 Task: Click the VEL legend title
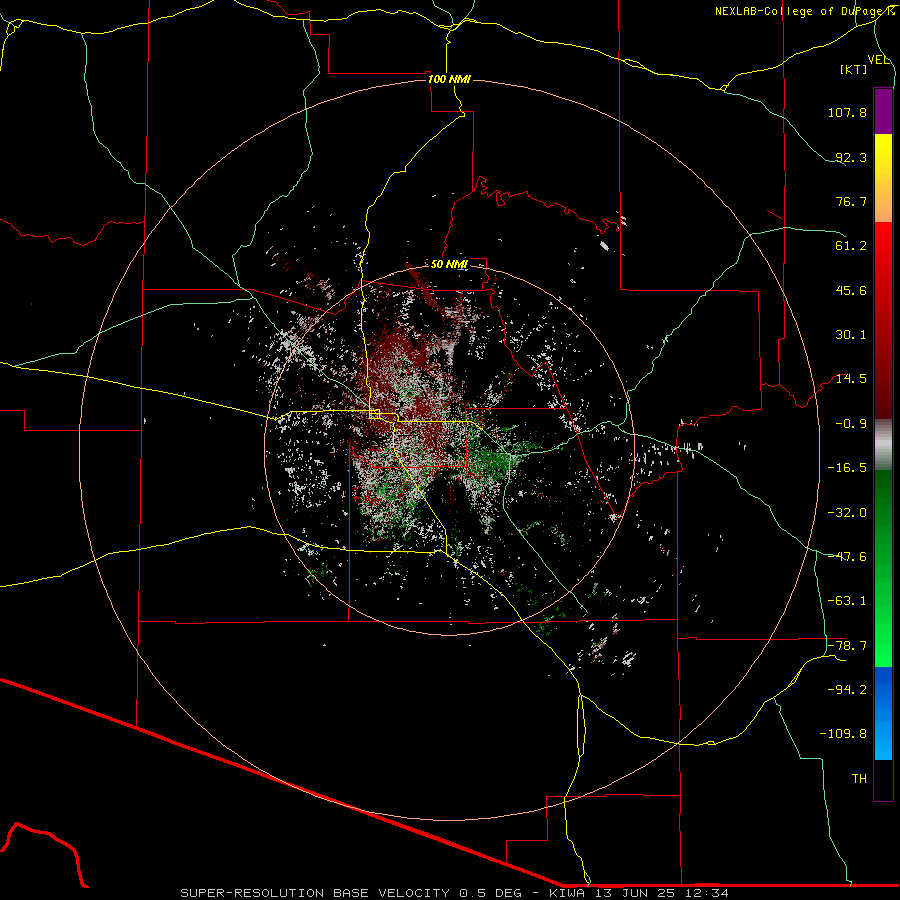point(878,60)
